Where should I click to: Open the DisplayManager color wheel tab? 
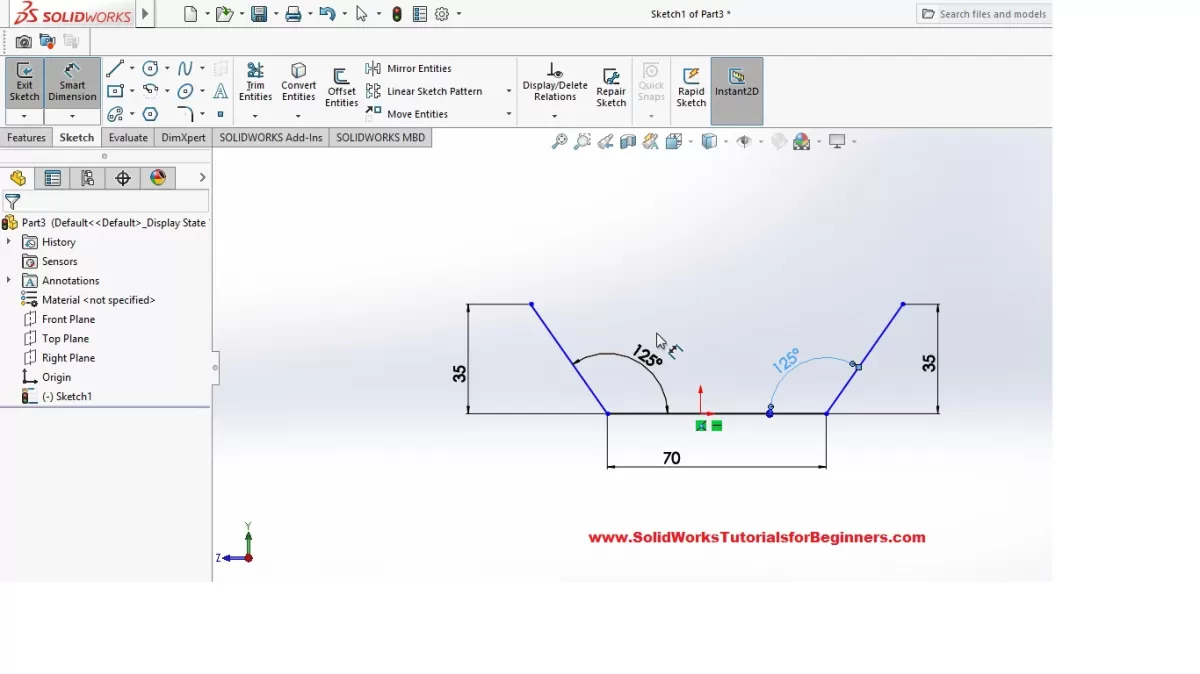coord(158,178)
